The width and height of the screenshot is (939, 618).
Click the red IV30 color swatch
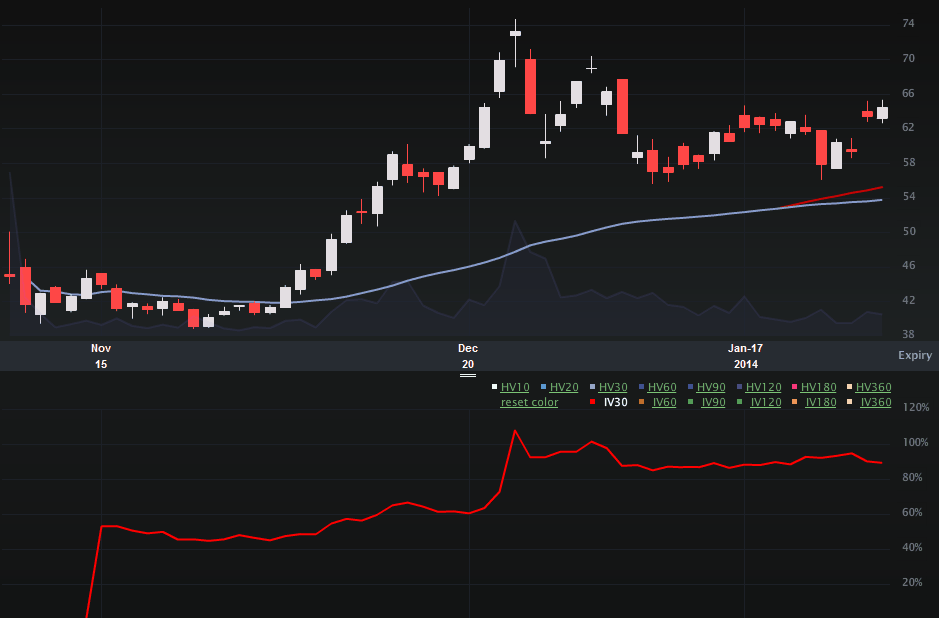593,402
